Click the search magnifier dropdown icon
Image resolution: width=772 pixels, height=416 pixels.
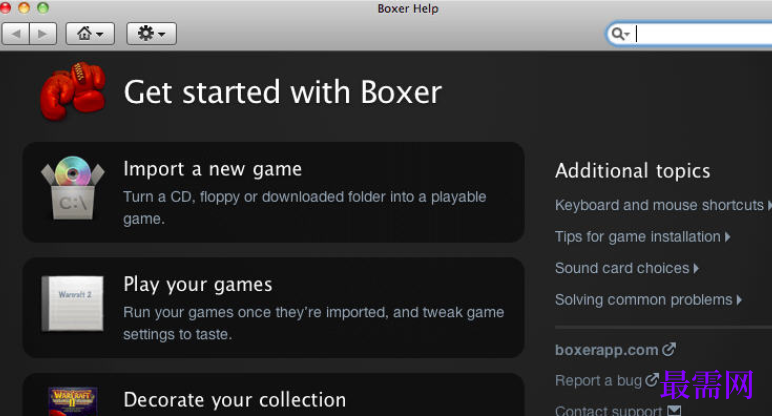coord(620,34)
